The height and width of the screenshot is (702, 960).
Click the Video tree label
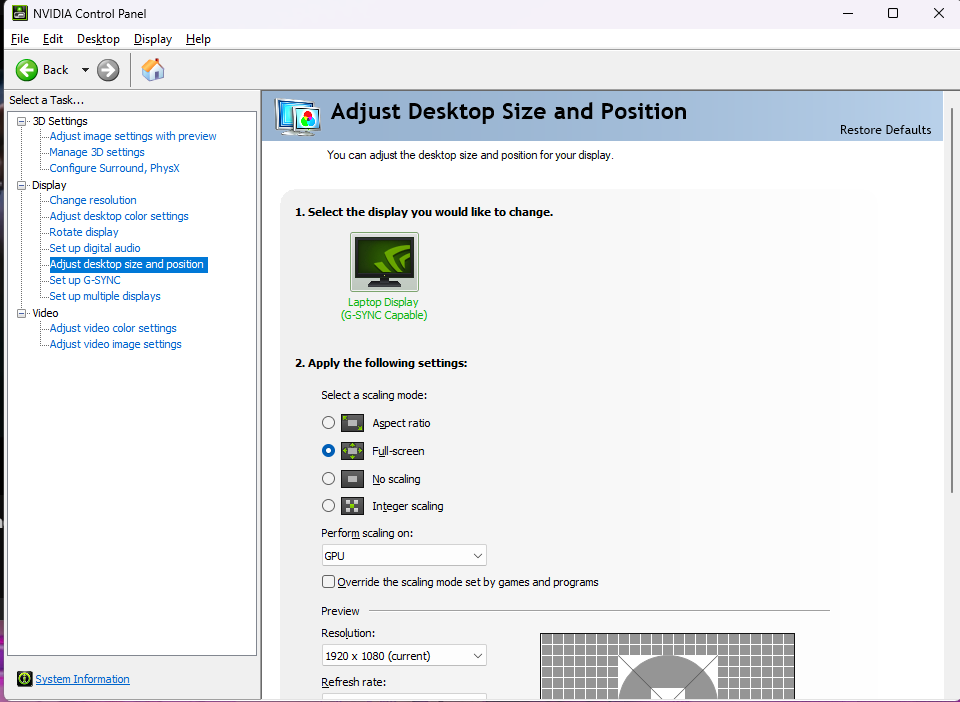tap(45, 313)
